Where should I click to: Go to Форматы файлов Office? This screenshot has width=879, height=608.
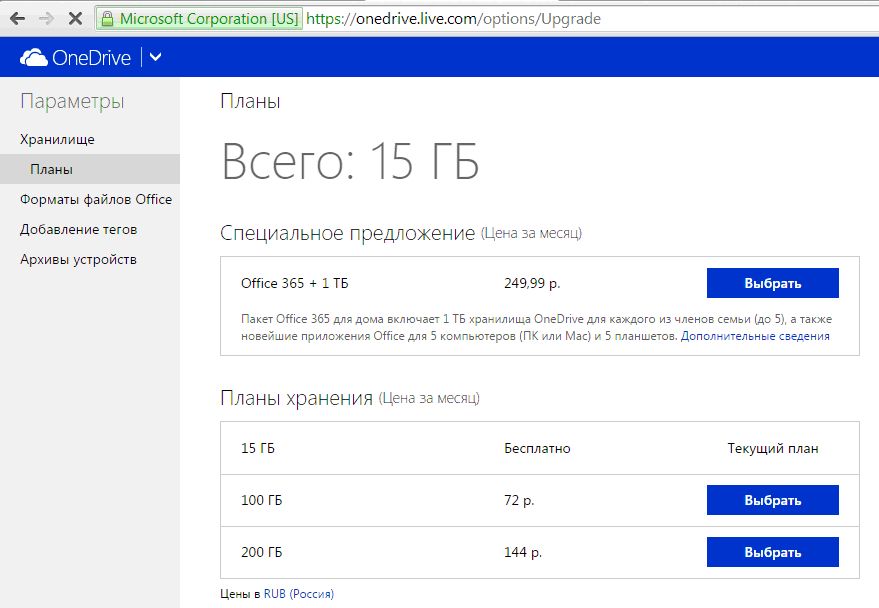[96, 199]
